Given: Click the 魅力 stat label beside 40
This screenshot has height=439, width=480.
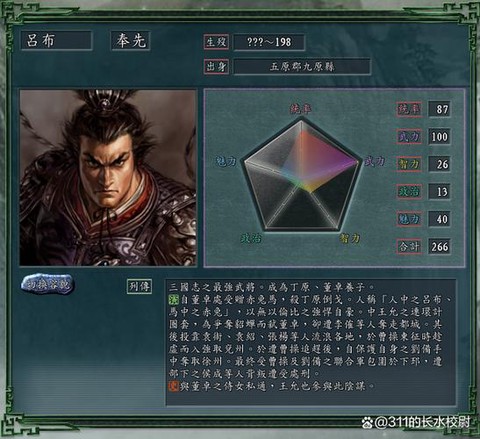Looking at the screenshot, I should (409, 219).
